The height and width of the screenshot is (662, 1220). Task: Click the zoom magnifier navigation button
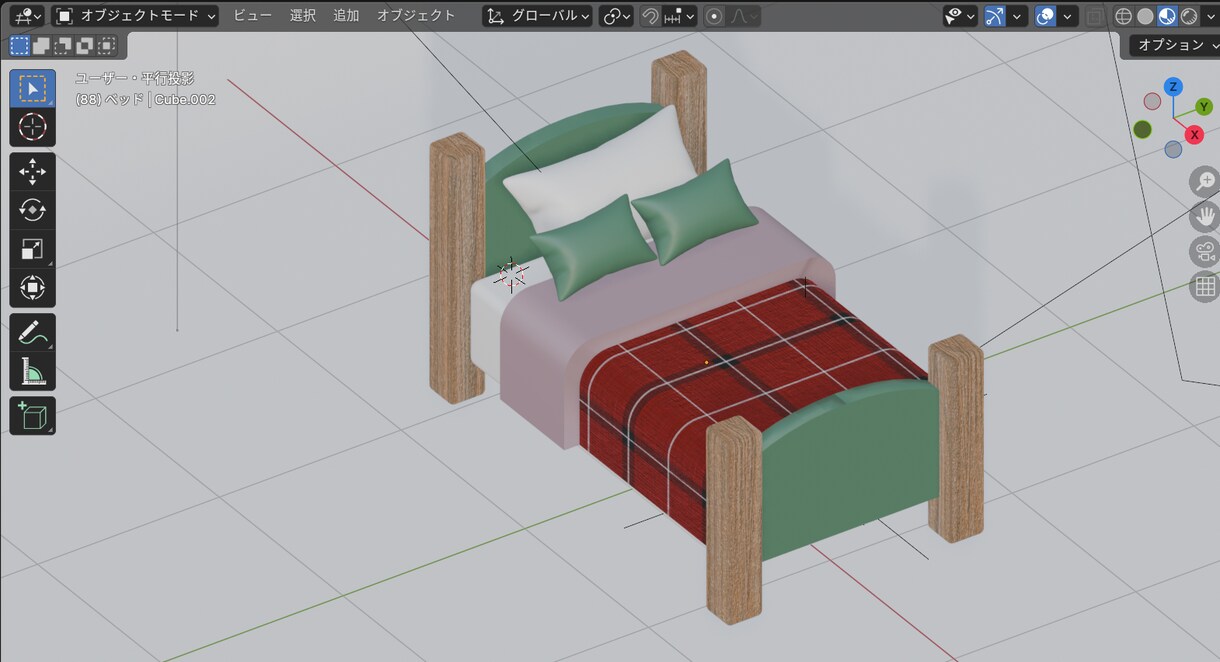point(1205,182)
